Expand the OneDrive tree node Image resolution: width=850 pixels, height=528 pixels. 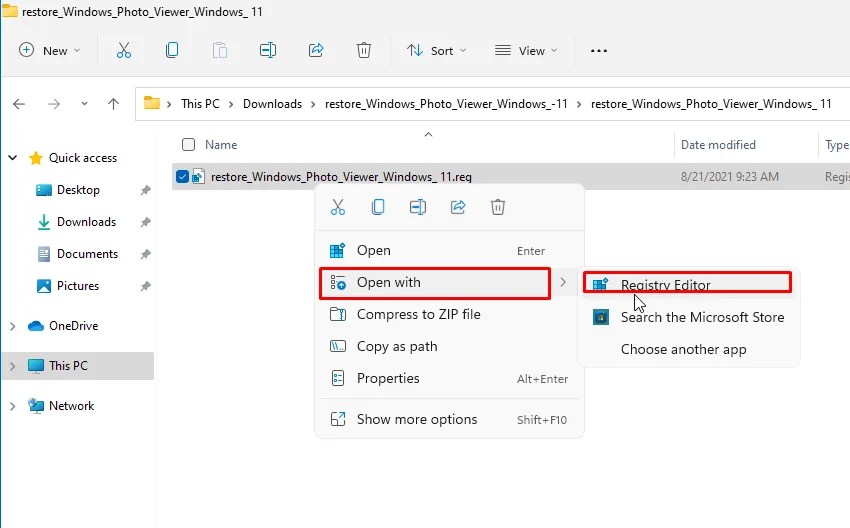click(12, 326)
